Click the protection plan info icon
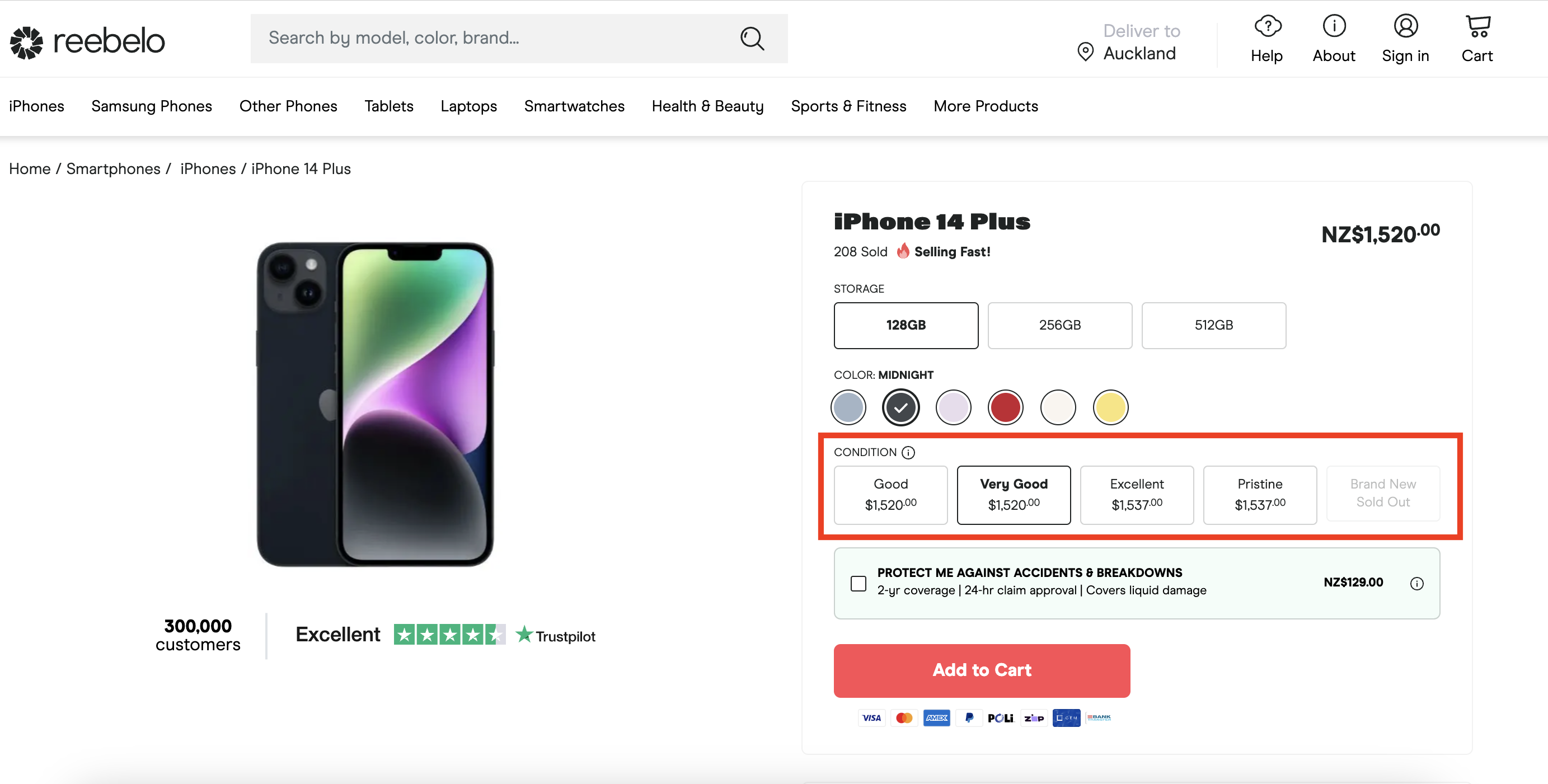 1418,583
